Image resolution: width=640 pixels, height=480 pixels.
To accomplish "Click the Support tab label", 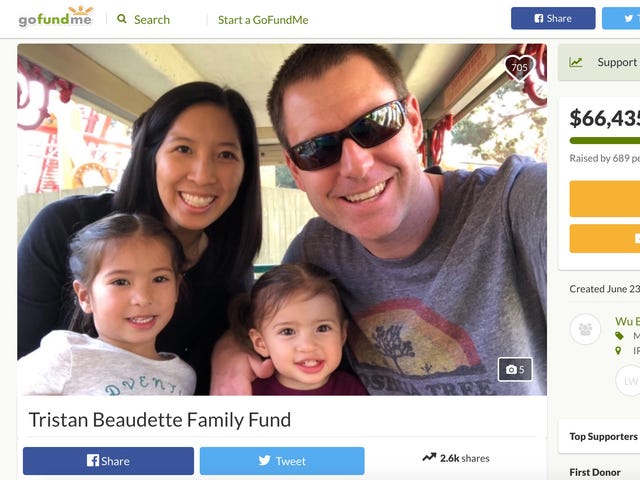I will coord(618,62).
